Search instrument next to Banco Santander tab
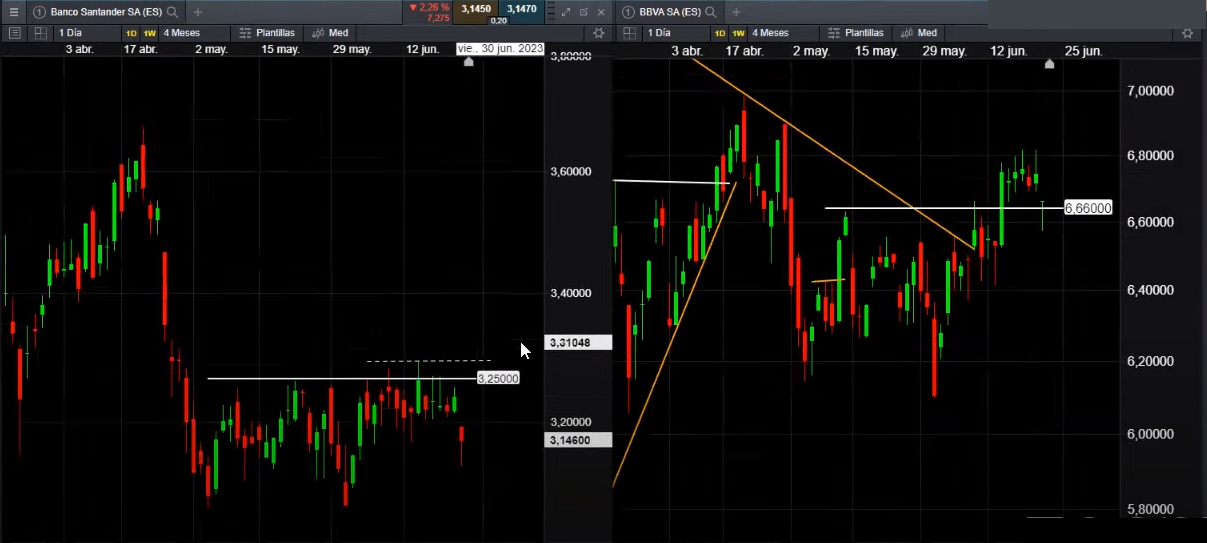This screenshot has width=1207, height=543. [172, 12]
